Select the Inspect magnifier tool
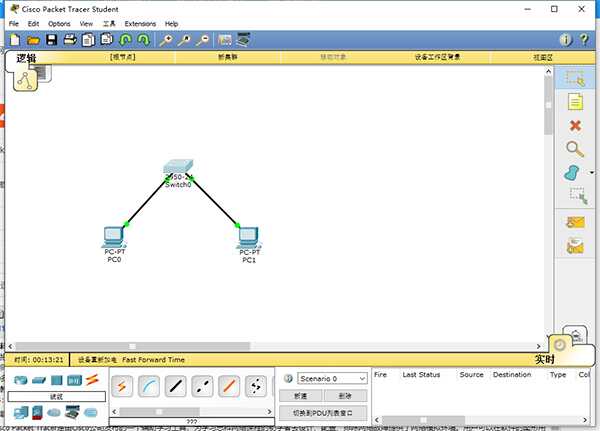The width and height of the screenshot is (600, 431). click(574, 149)
